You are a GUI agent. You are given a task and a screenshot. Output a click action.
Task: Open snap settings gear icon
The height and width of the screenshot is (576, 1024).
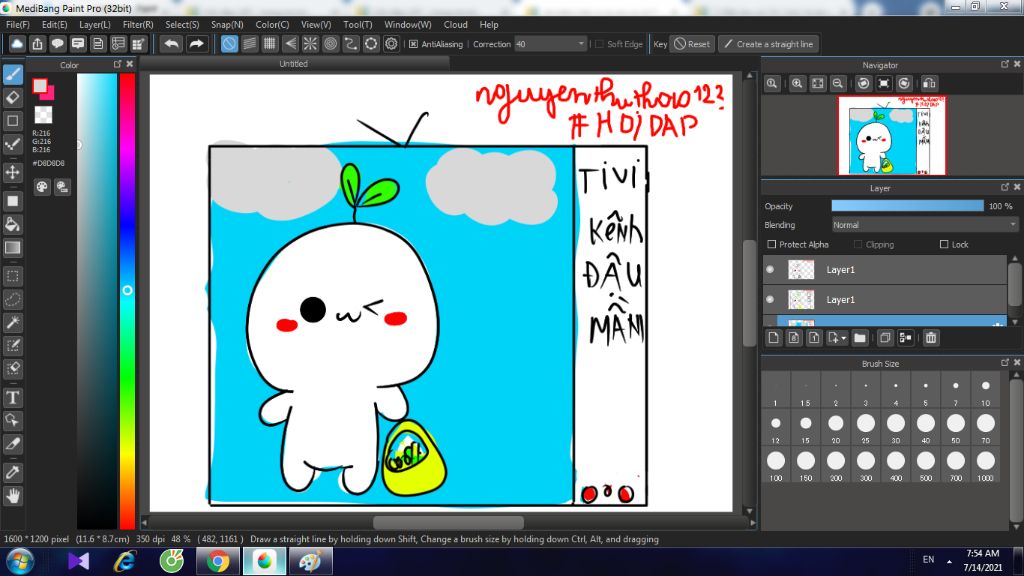(x=391, y=44)
